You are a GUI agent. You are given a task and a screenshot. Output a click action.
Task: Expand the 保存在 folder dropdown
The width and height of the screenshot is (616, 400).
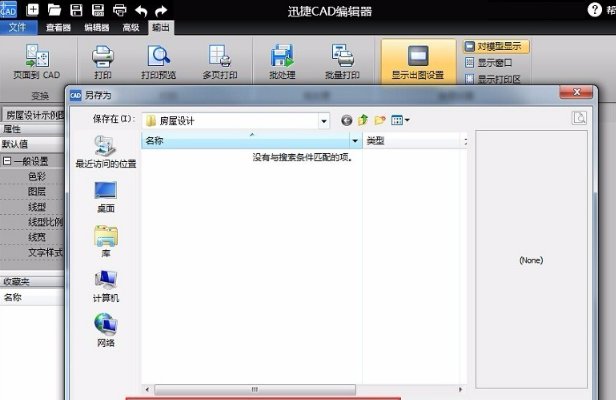tap(324, 121)
